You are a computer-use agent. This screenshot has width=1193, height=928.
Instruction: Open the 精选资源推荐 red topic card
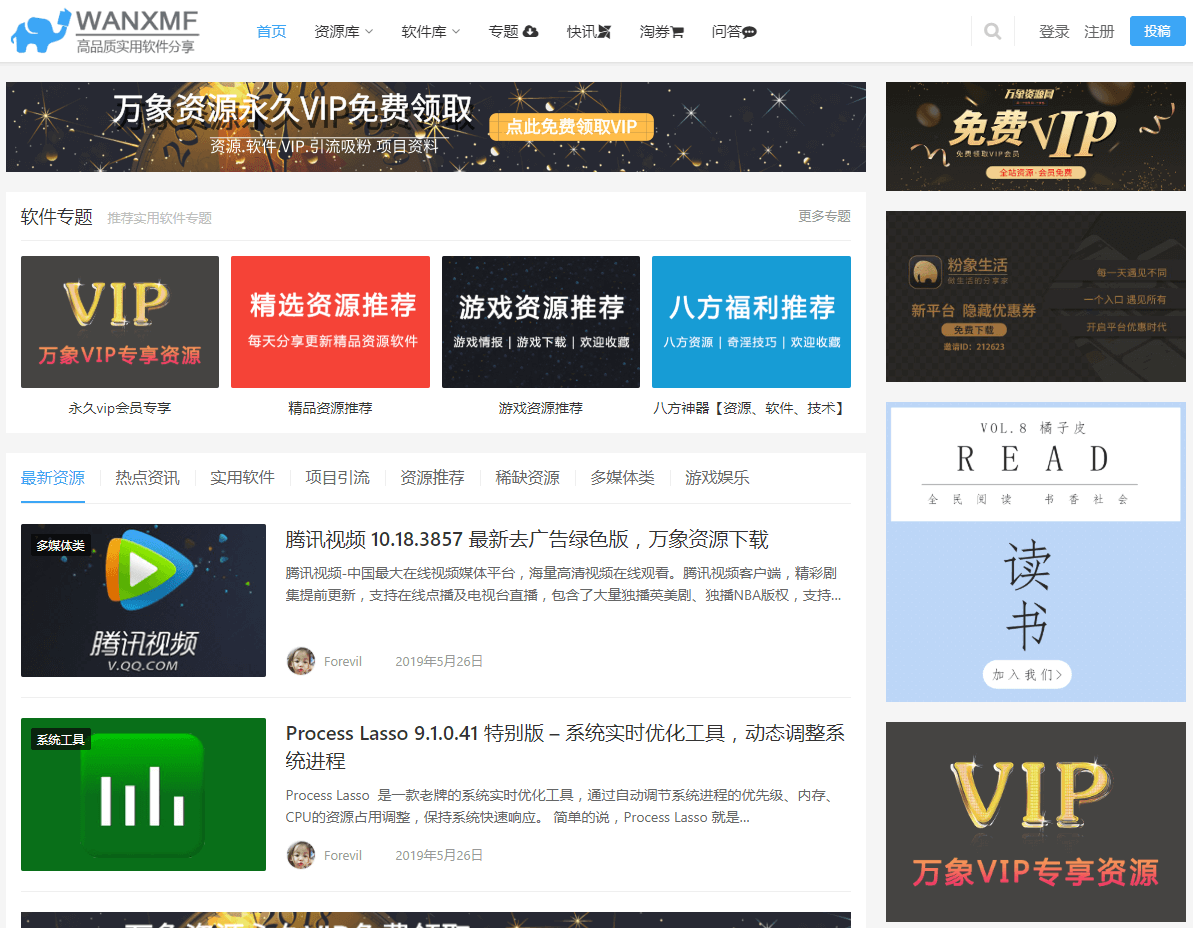[330, 322]
